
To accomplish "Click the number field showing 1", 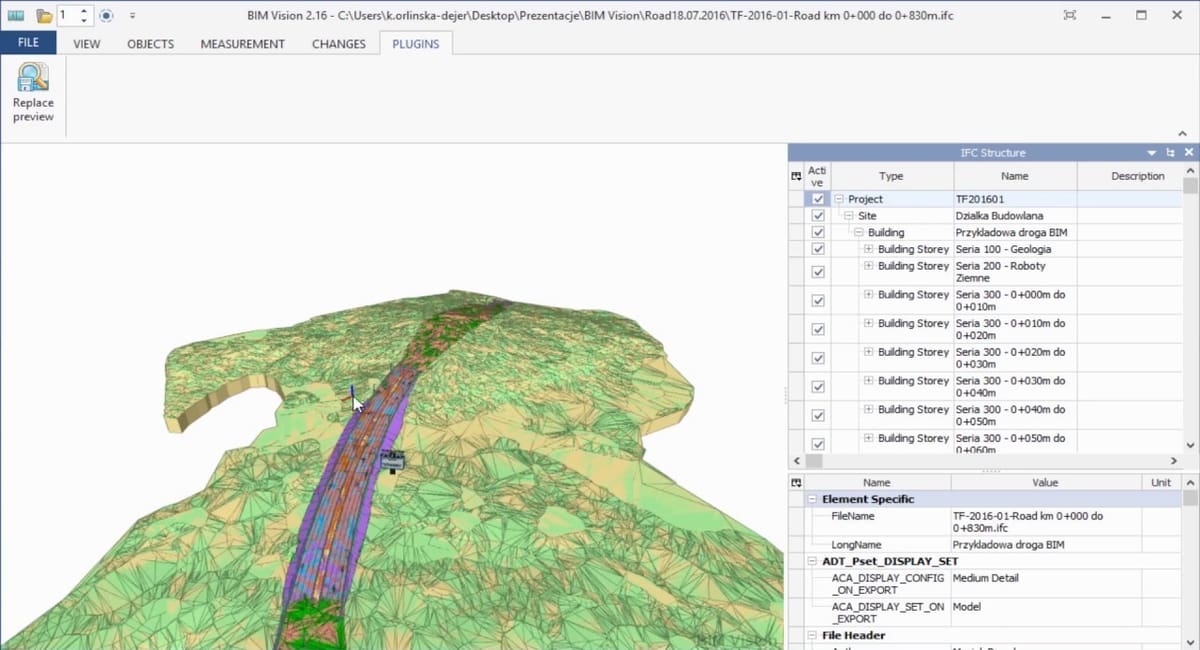I will (66, 16).
